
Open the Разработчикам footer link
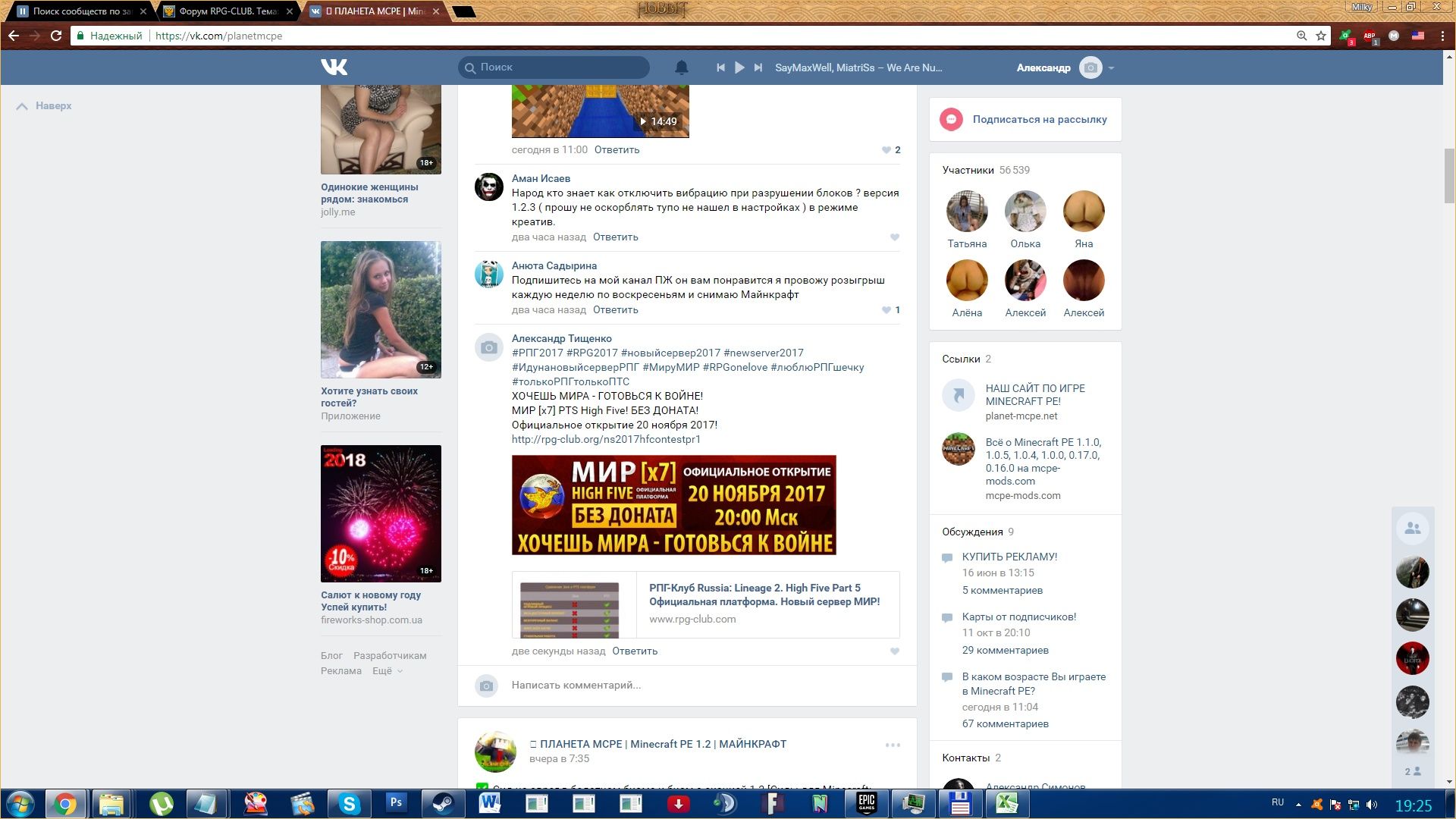tap(390, 656)
